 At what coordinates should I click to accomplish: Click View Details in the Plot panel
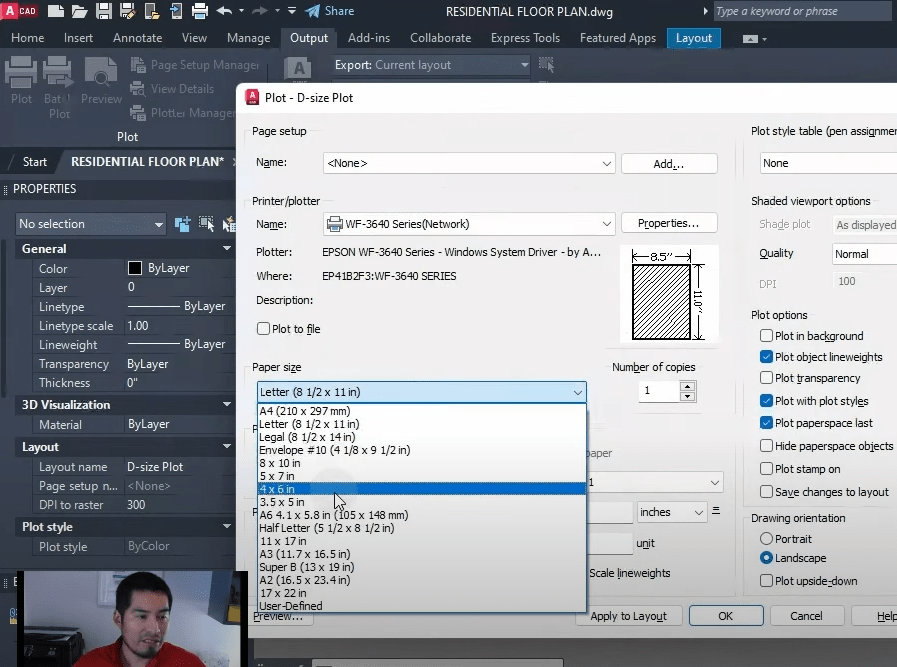(x=177, y=86)
